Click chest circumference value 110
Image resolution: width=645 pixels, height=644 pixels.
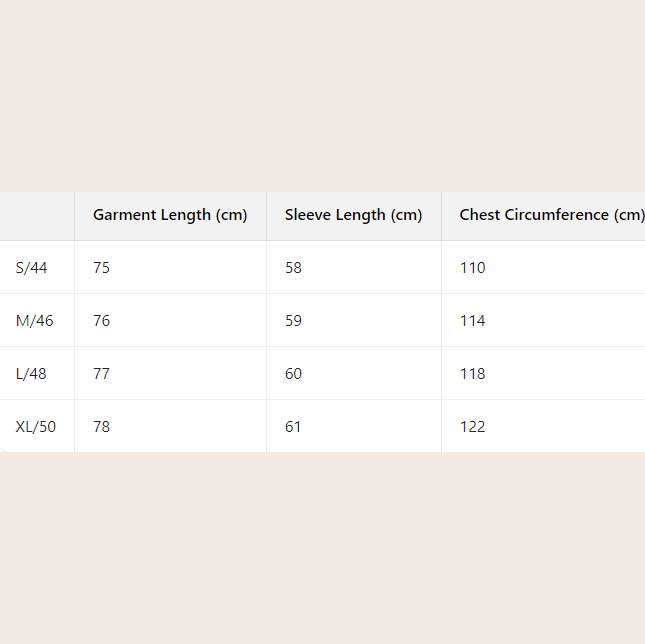(472, 268)
